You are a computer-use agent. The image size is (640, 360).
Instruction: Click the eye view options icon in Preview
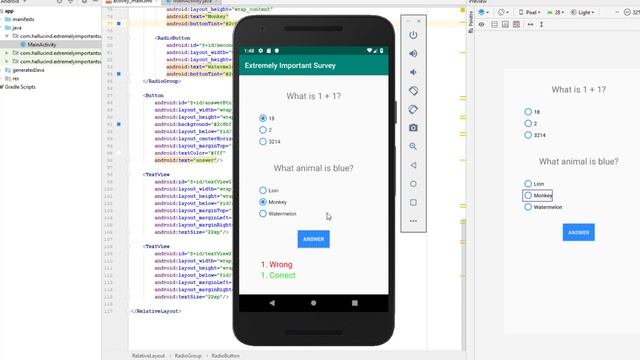tap(482, 24)
